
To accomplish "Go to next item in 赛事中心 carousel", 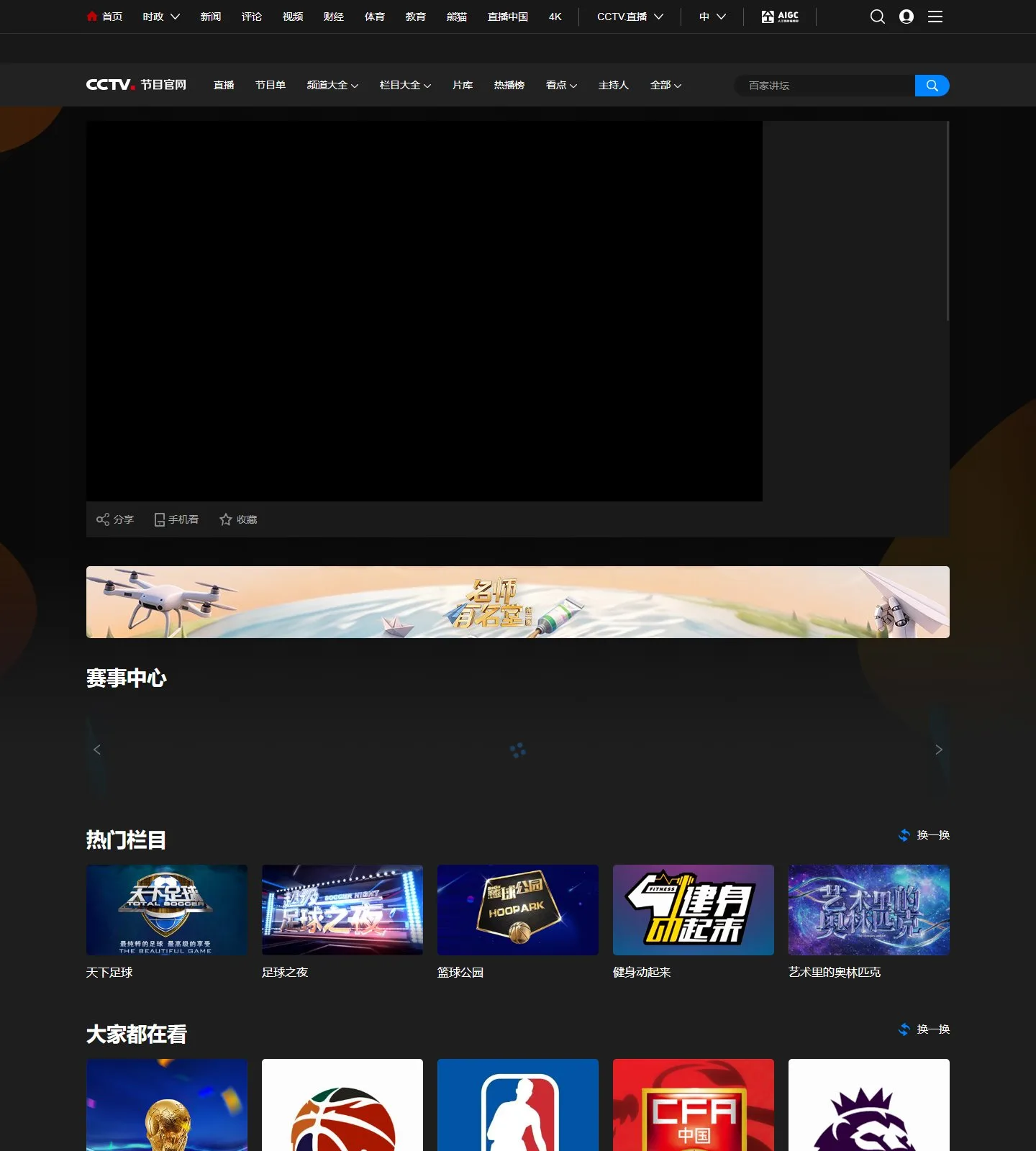I will point(938,750).
